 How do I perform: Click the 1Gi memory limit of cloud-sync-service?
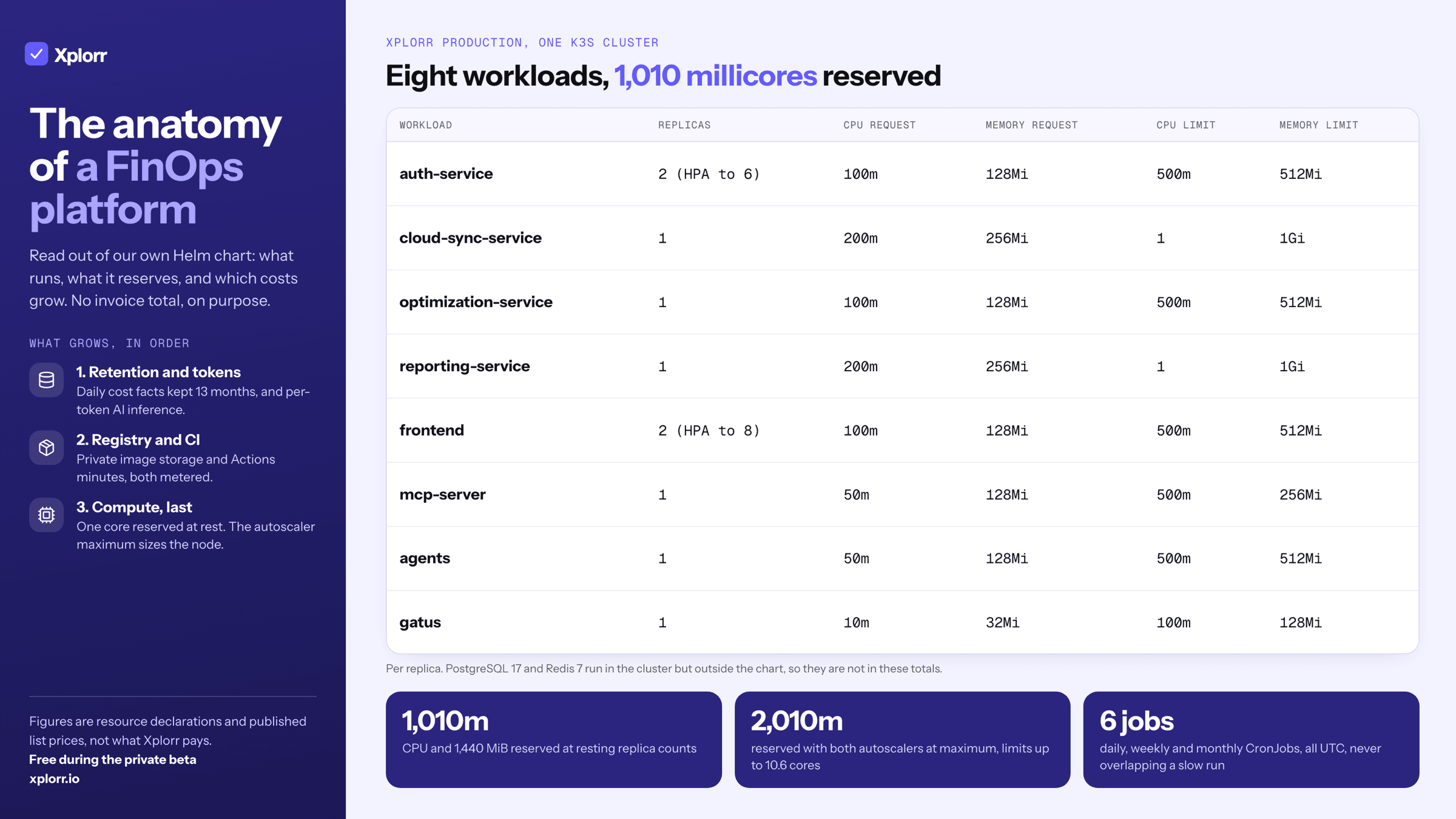(x=1292, y=238)
